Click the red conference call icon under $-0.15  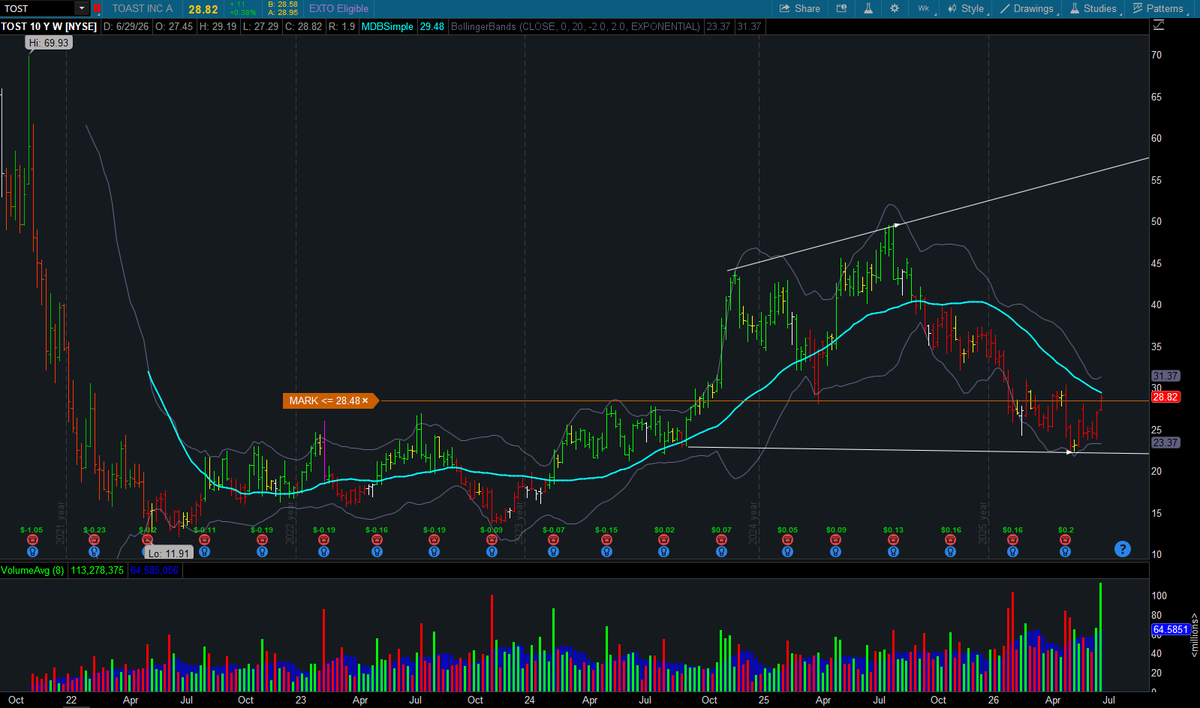click(x=606, y=540)
